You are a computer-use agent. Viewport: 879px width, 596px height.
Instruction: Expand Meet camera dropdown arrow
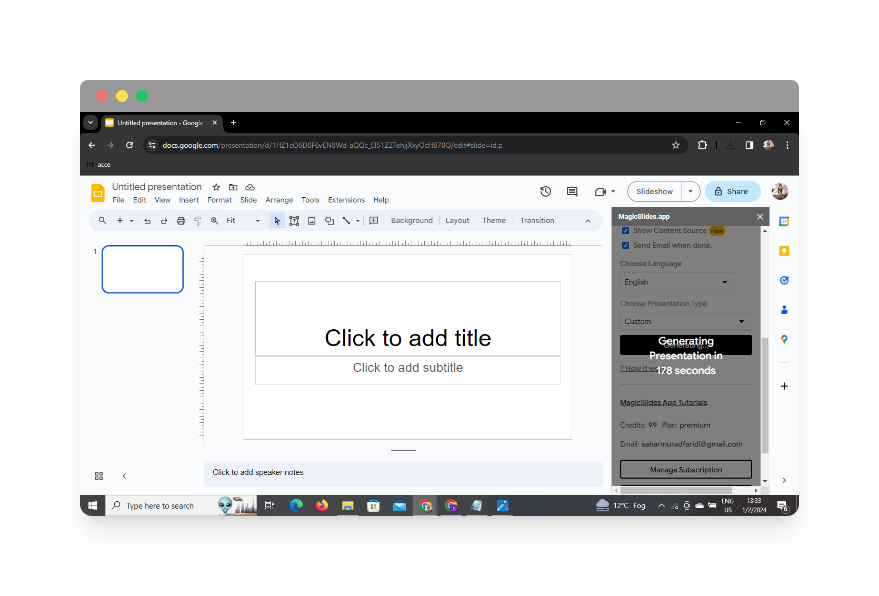(x=613, y=192)
